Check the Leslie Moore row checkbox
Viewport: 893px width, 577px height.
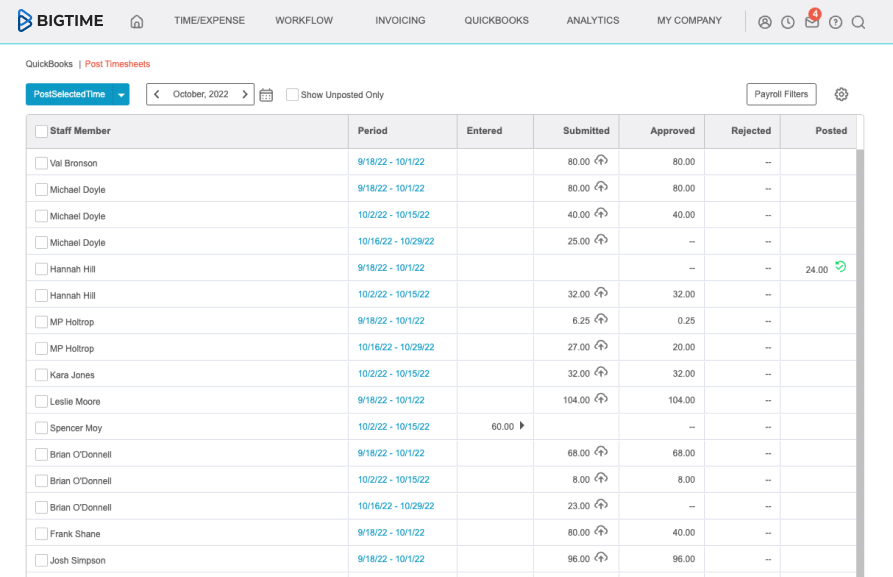point(41,402)
